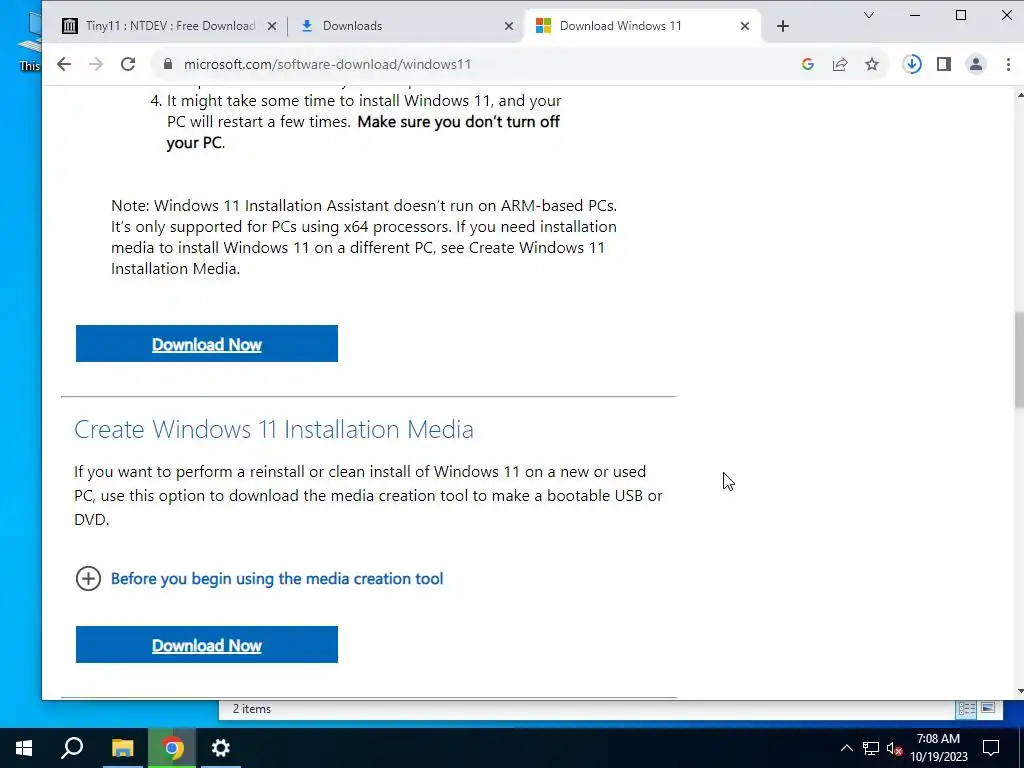
Task: Close the Downloads tab
Action: coord(509,26)
